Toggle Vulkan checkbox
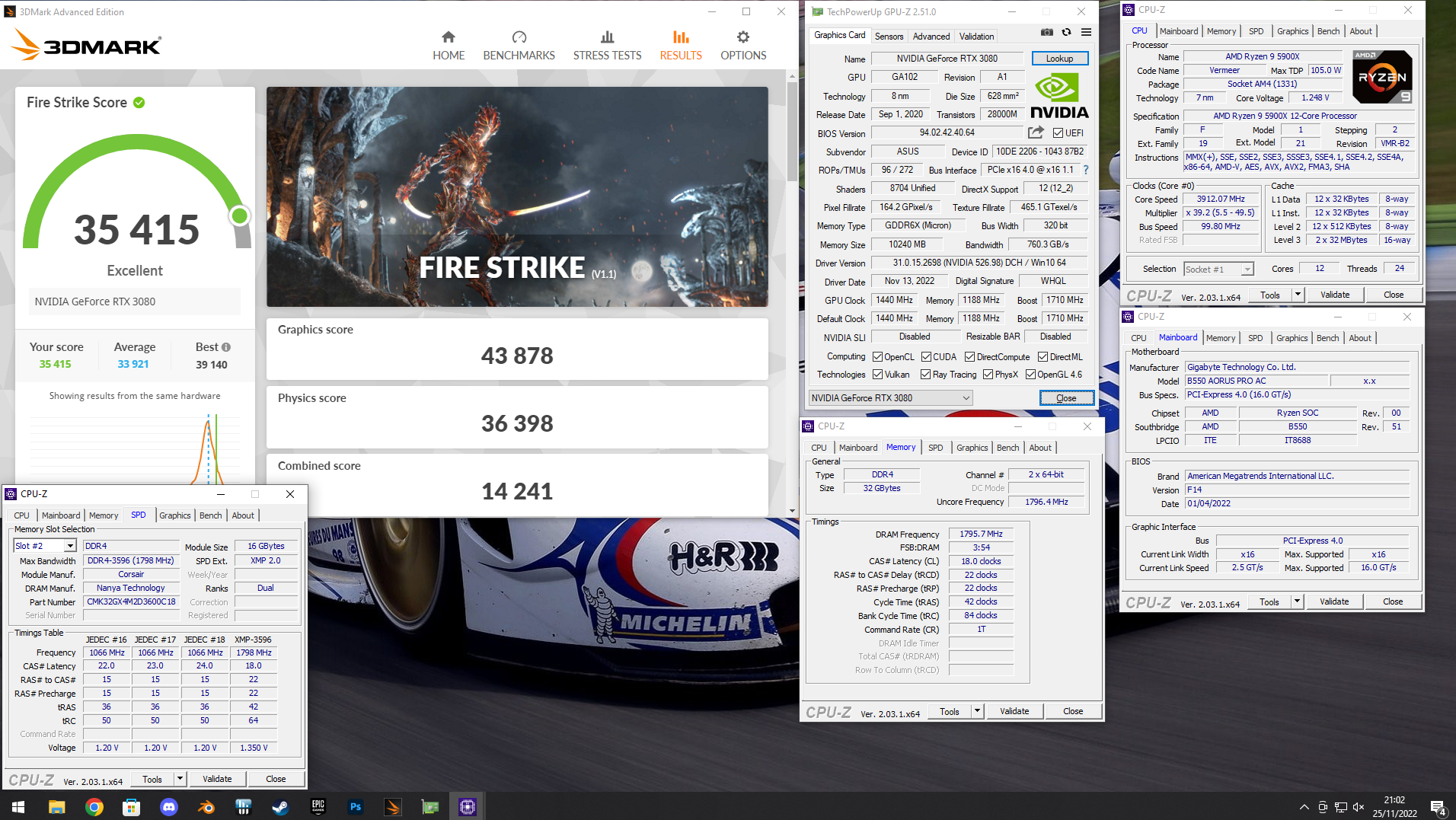This screenshot has width=1456, height=820. pos(877,374)
